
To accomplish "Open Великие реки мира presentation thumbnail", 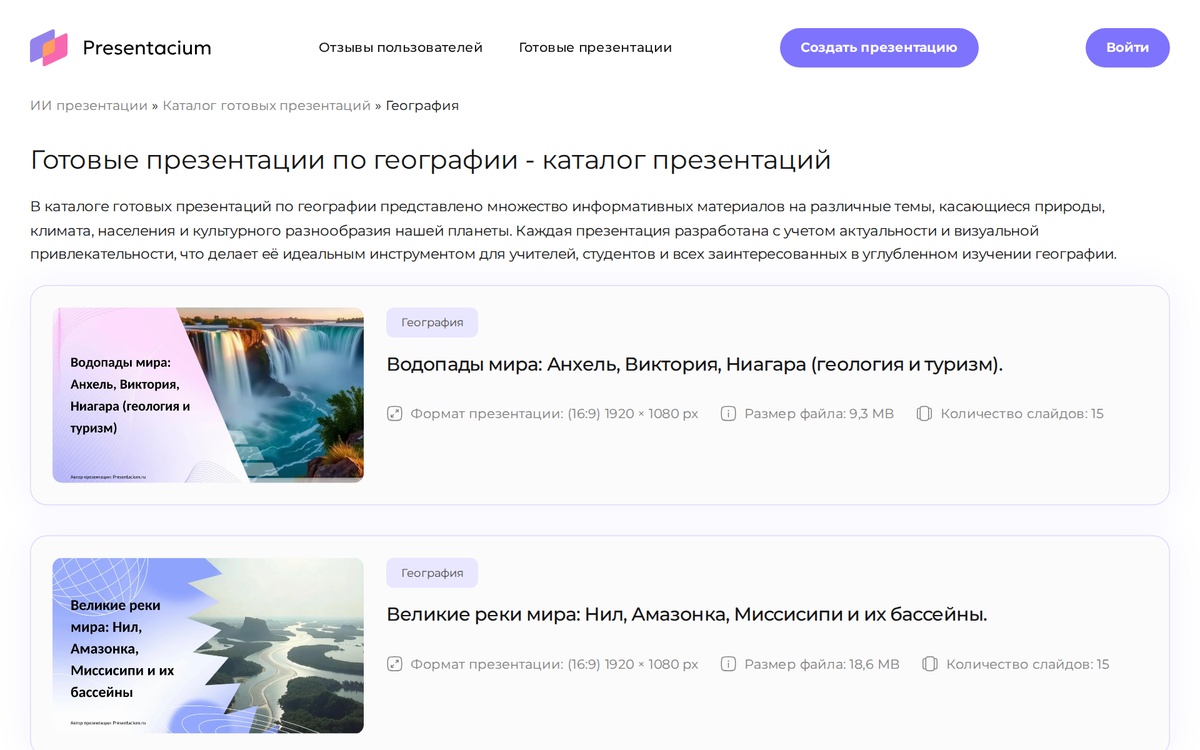I will (x=208, y=645).
